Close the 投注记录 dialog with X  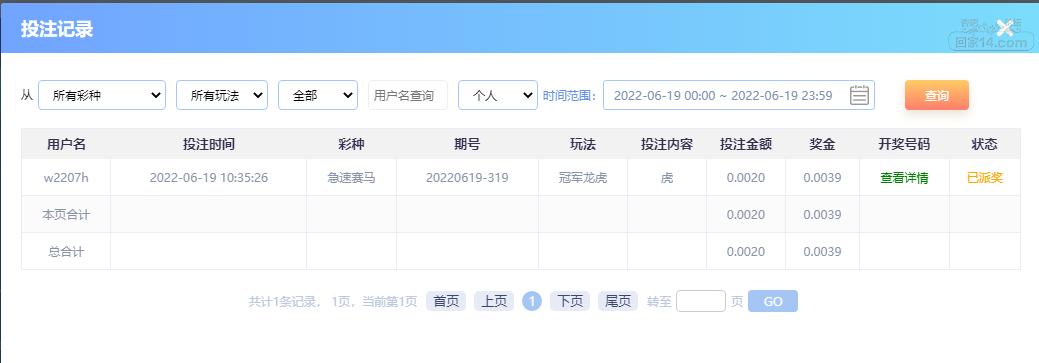tap(1005, 28)
